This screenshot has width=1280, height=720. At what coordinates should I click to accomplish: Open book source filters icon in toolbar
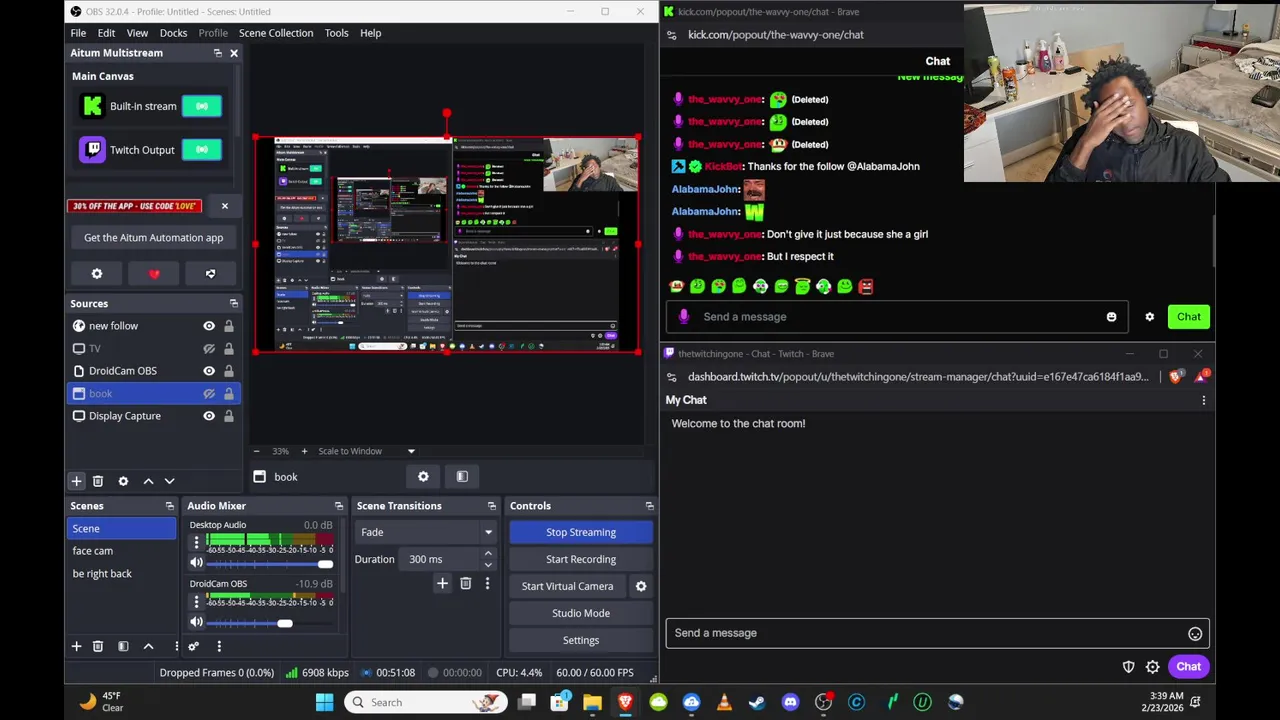pos(462,477)
